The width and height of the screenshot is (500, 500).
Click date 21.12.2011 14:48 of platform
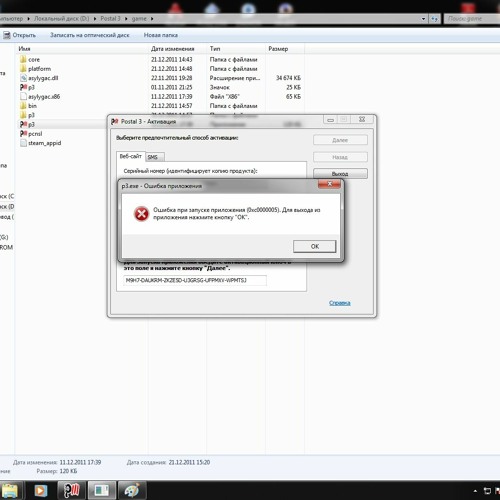pyautogui.click(x=171, y=69)
